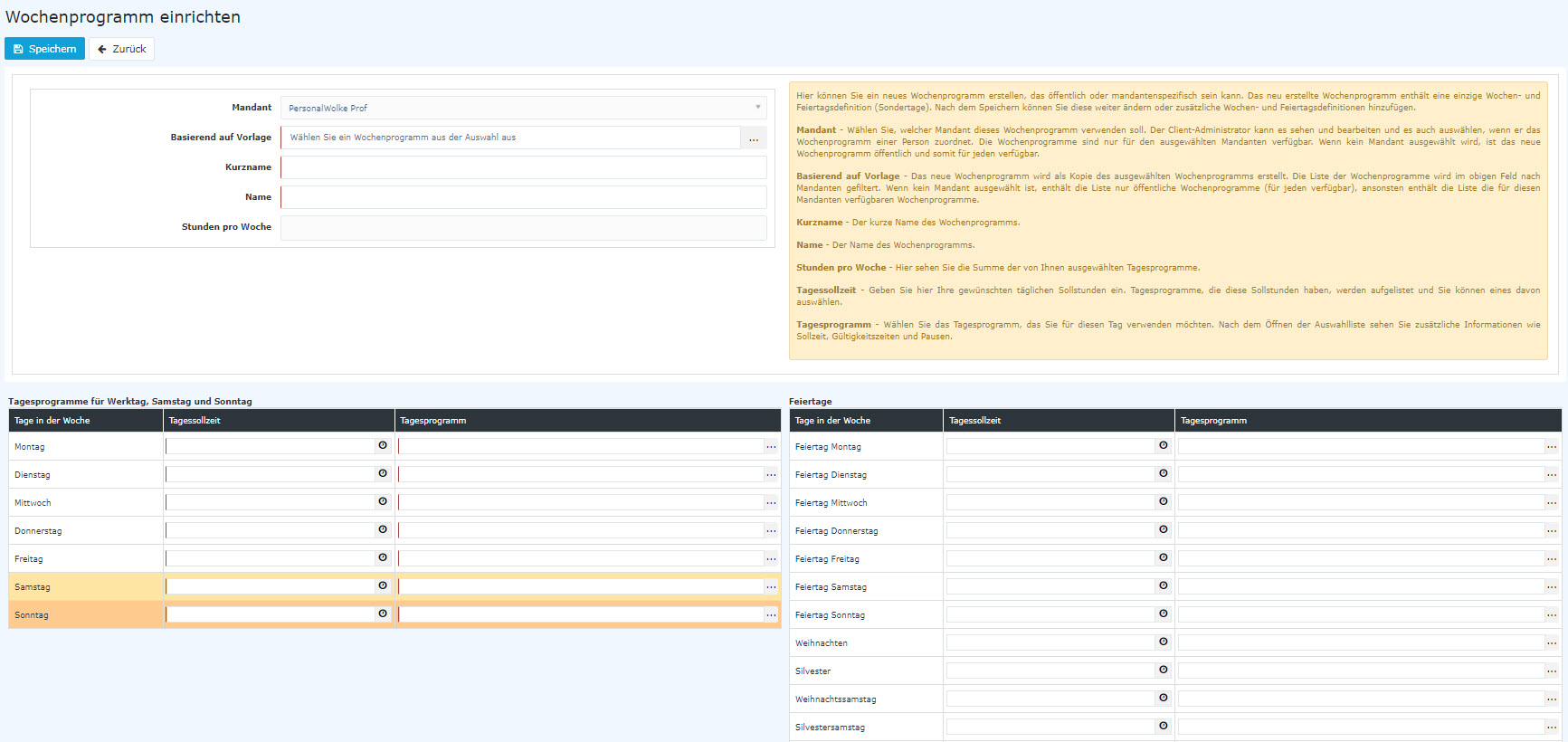Go back with the Zurück button
Image resolution: width=1568 pixels, height=742 pixels.
(x=121, y=49)
